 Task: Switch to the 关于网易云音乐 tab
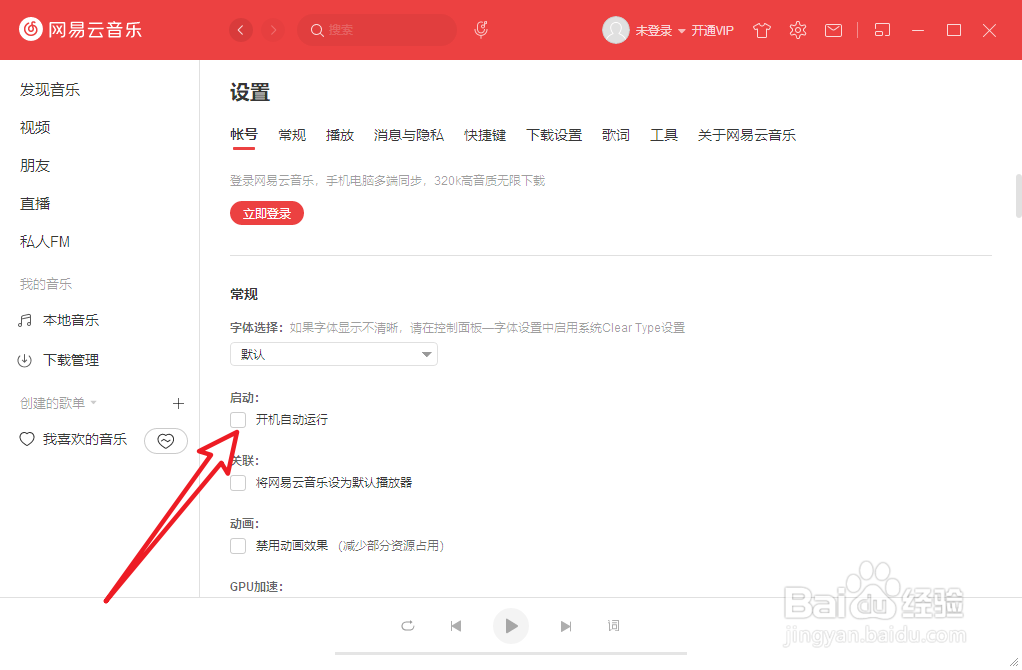click(x=747, y=135)
